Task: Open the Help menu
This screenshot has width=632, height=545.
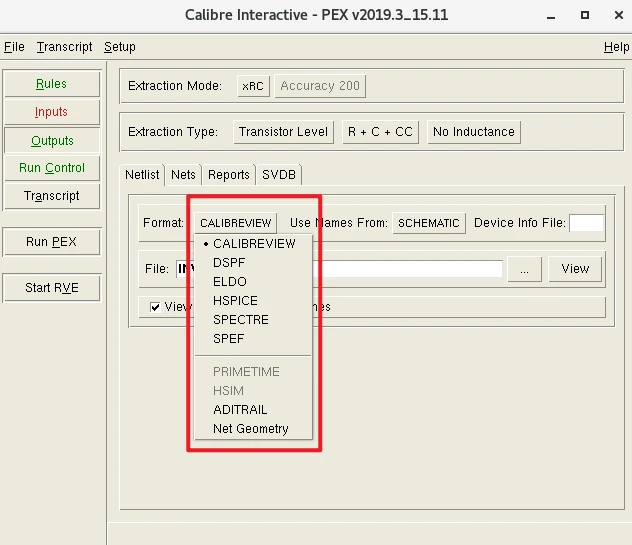Action: tap(616, 47)
